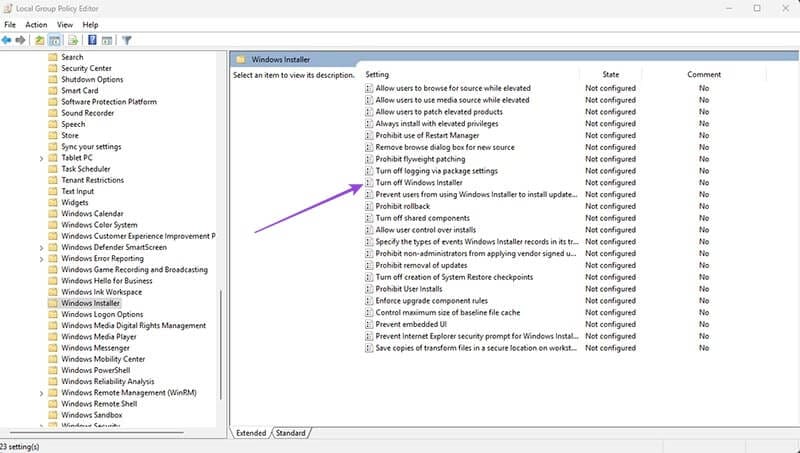
Task: Expand Windows Remote Management (WinRM) node
Action: click(x=41, y=393)
